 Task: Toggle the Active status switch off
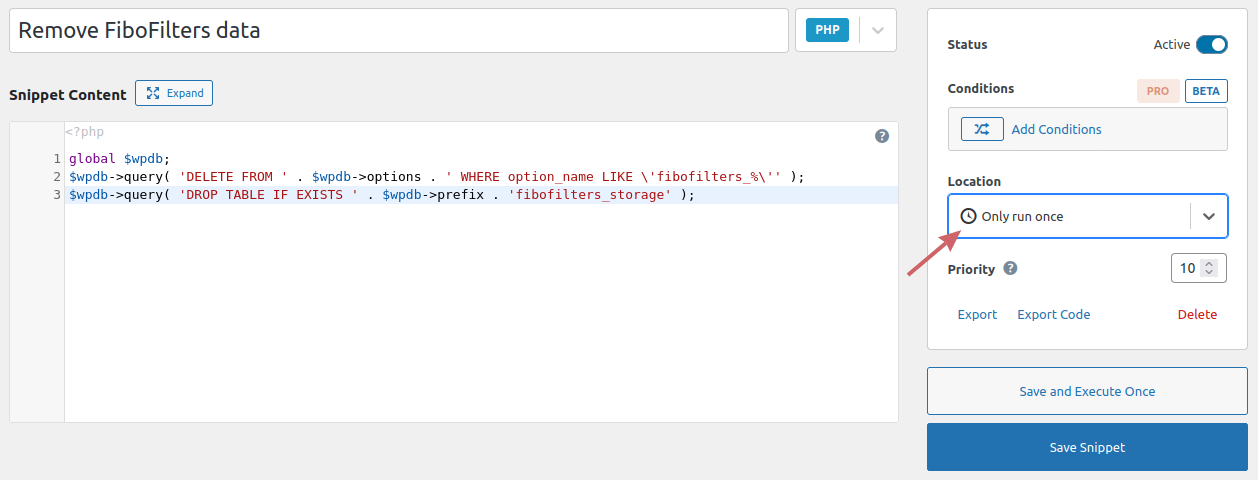click(x=1211, y=44)
